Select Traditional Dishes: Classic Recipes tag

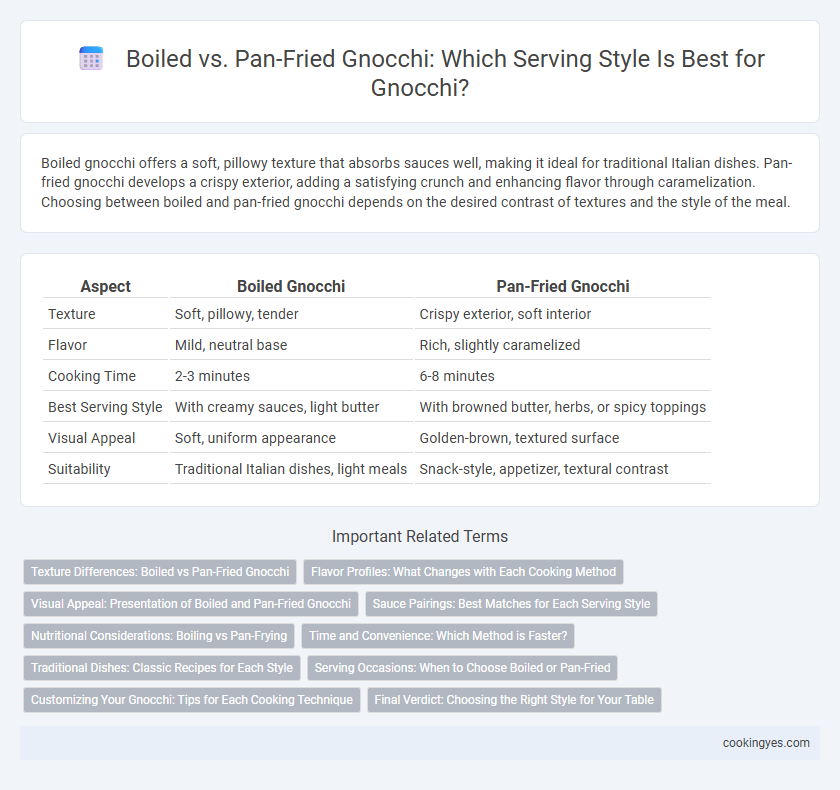(162, 668)
